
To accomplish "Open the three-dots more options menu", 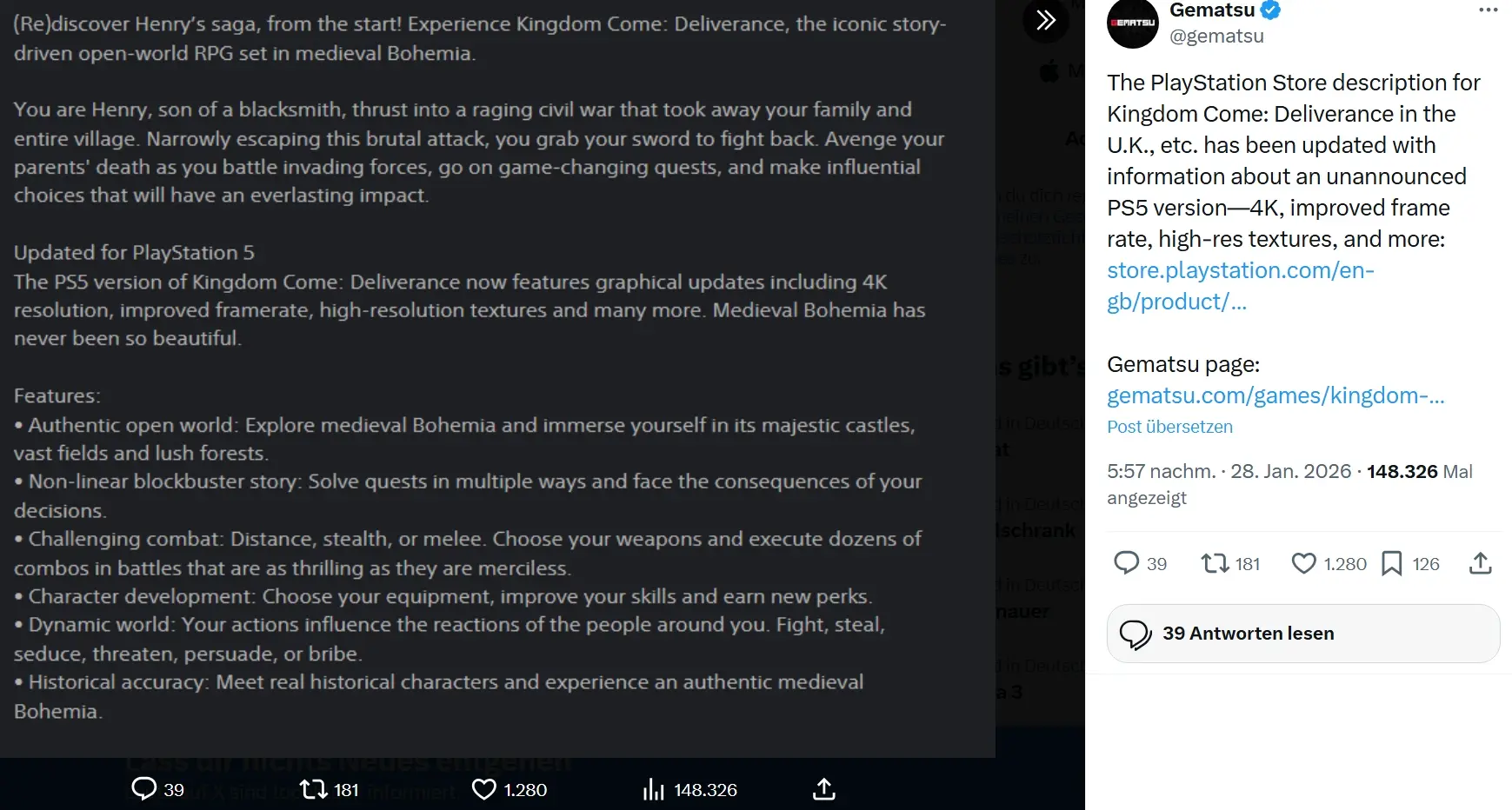I will pyautogui.click(x=1488, y=10).
